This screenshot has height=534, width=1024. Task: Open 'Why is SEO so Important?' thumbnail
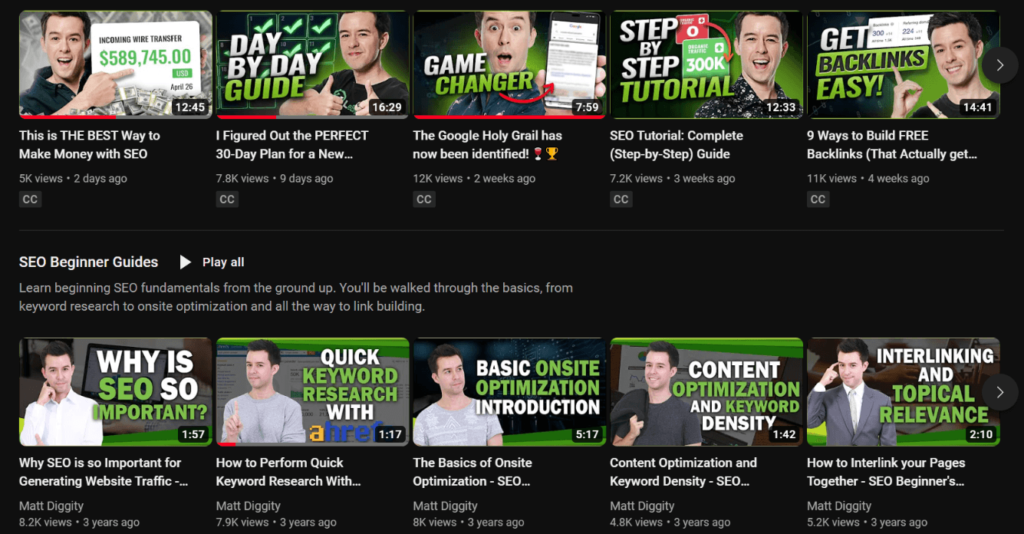116,392
